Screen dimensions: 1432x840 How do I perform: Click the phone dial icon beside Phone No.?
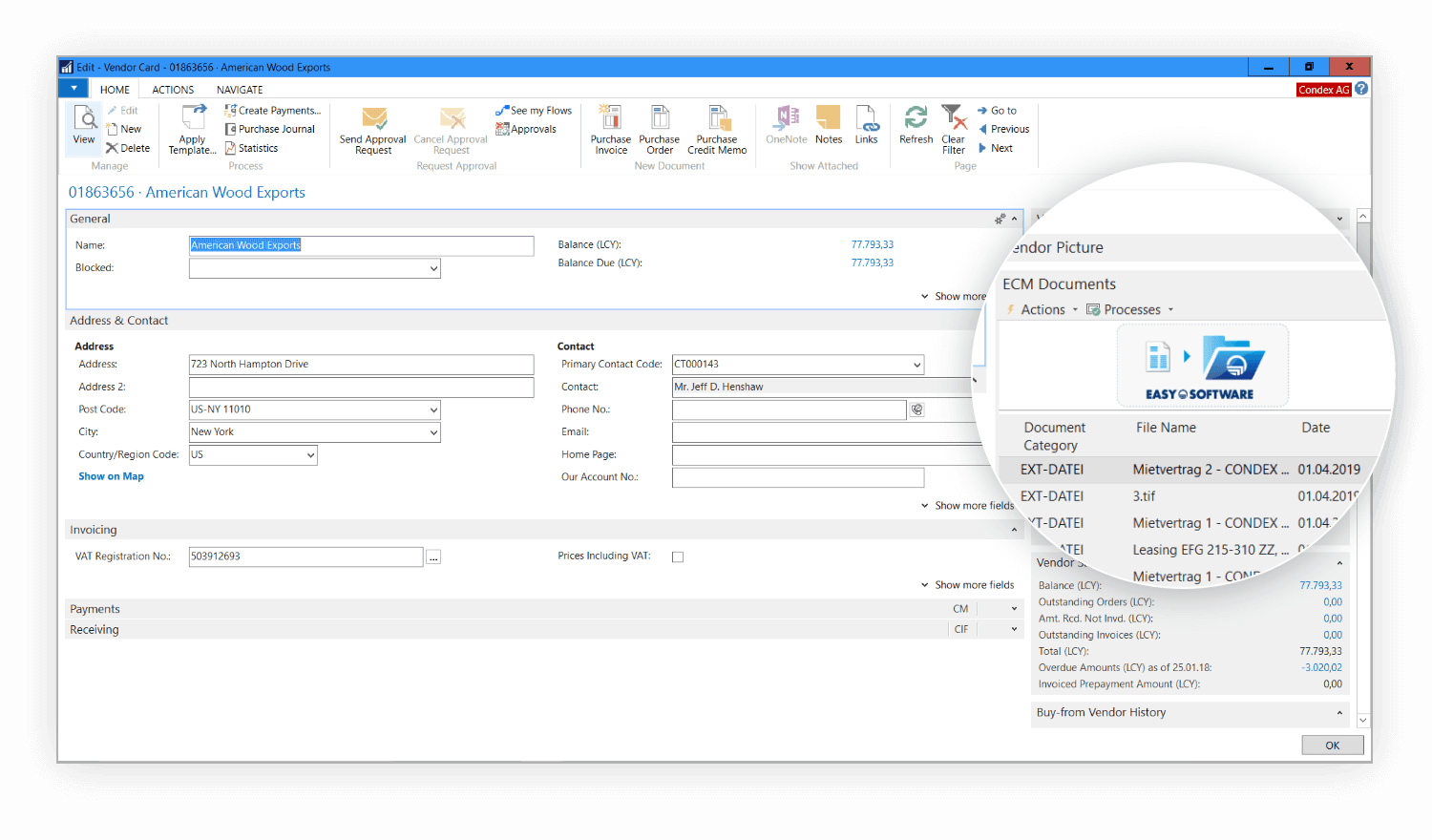click(x=917, y=409)
